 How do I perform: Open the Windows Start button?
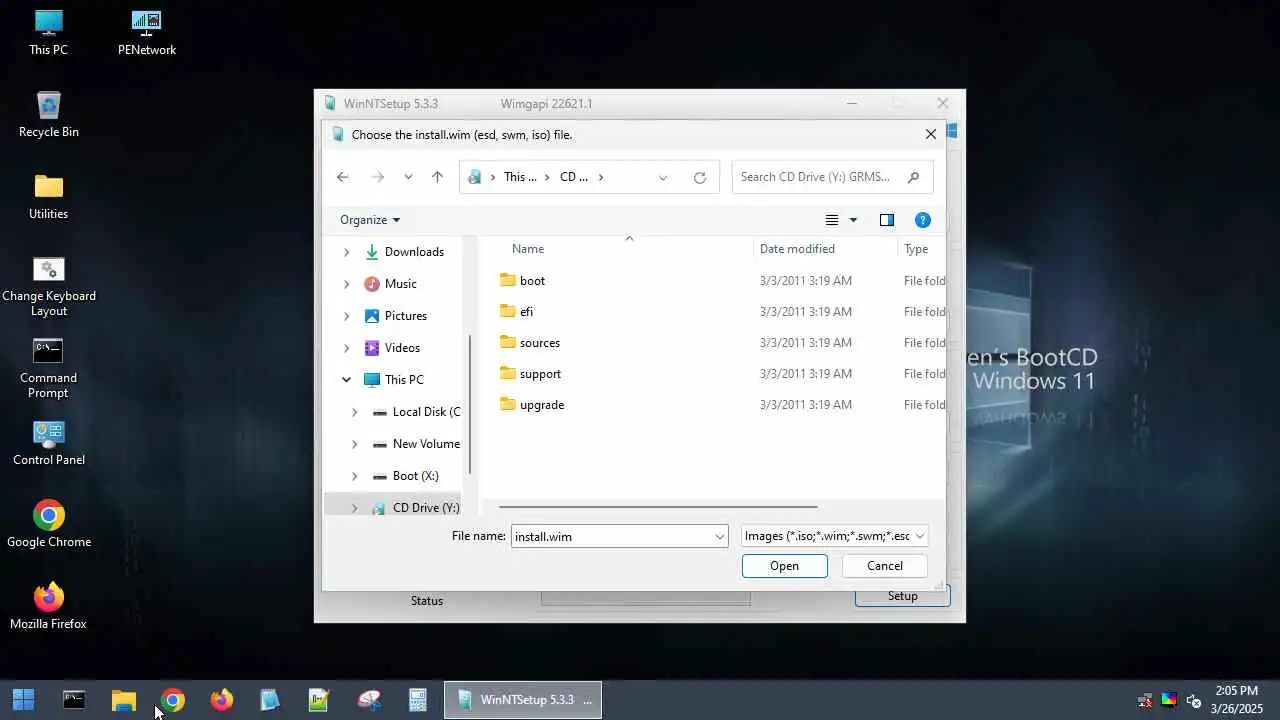click(24, 700)
